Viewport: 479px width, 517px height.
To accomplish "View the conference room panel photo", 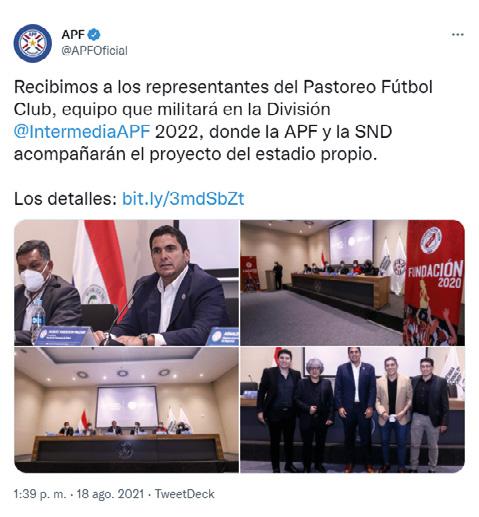I will [126, 410].
